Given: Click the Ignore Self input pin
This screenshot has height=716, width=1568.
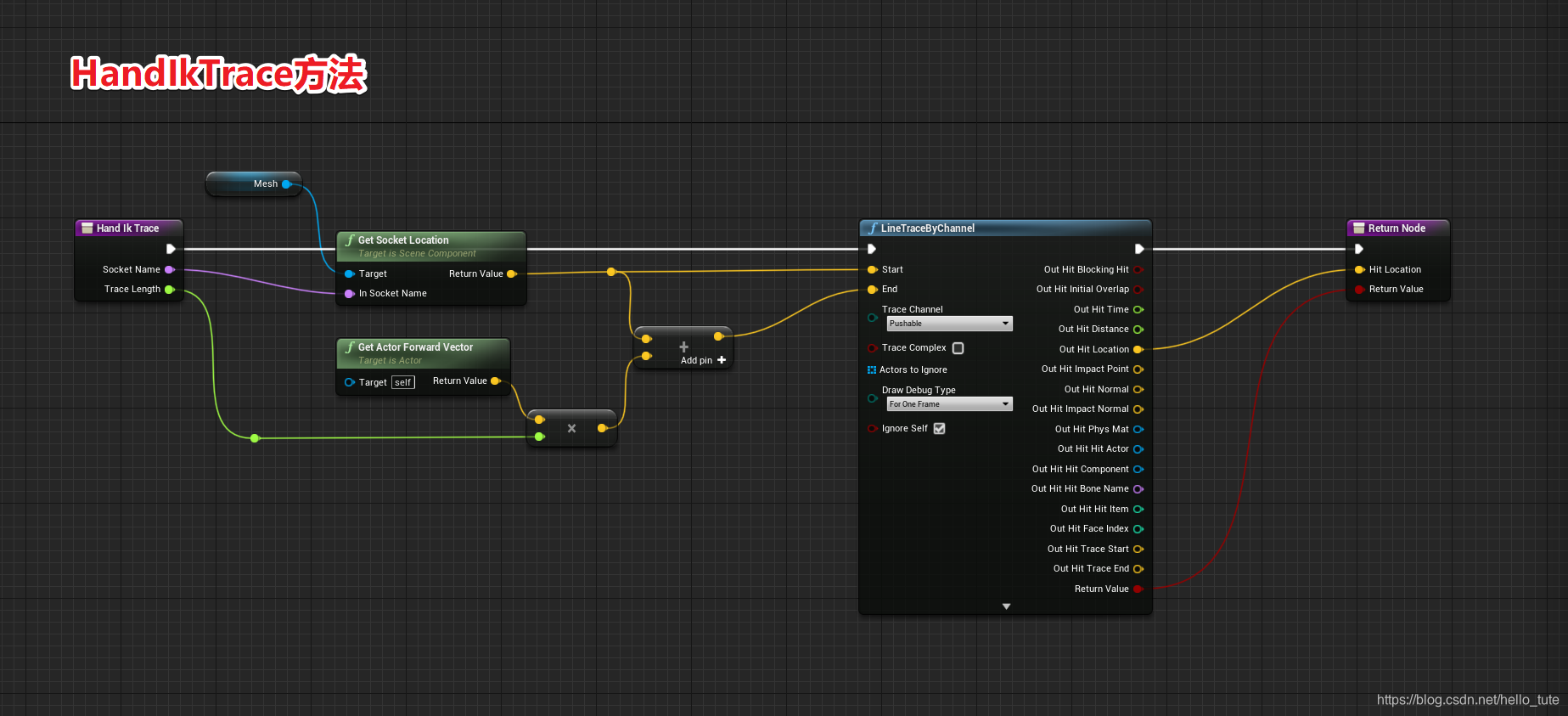Looking at the screenshot, I should (x=872, y=429).
